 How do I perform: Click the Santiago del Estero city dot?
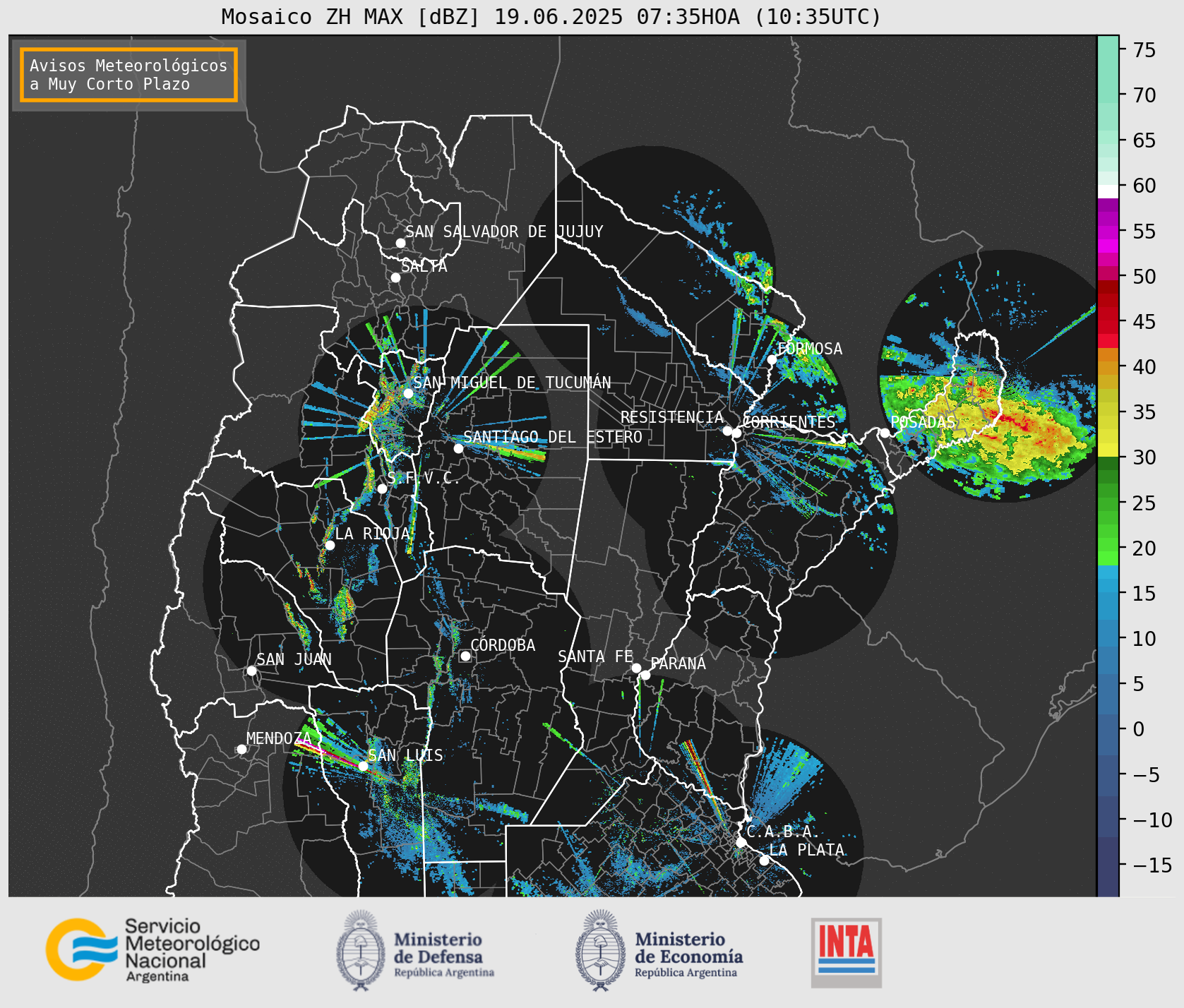click(458, 448)
